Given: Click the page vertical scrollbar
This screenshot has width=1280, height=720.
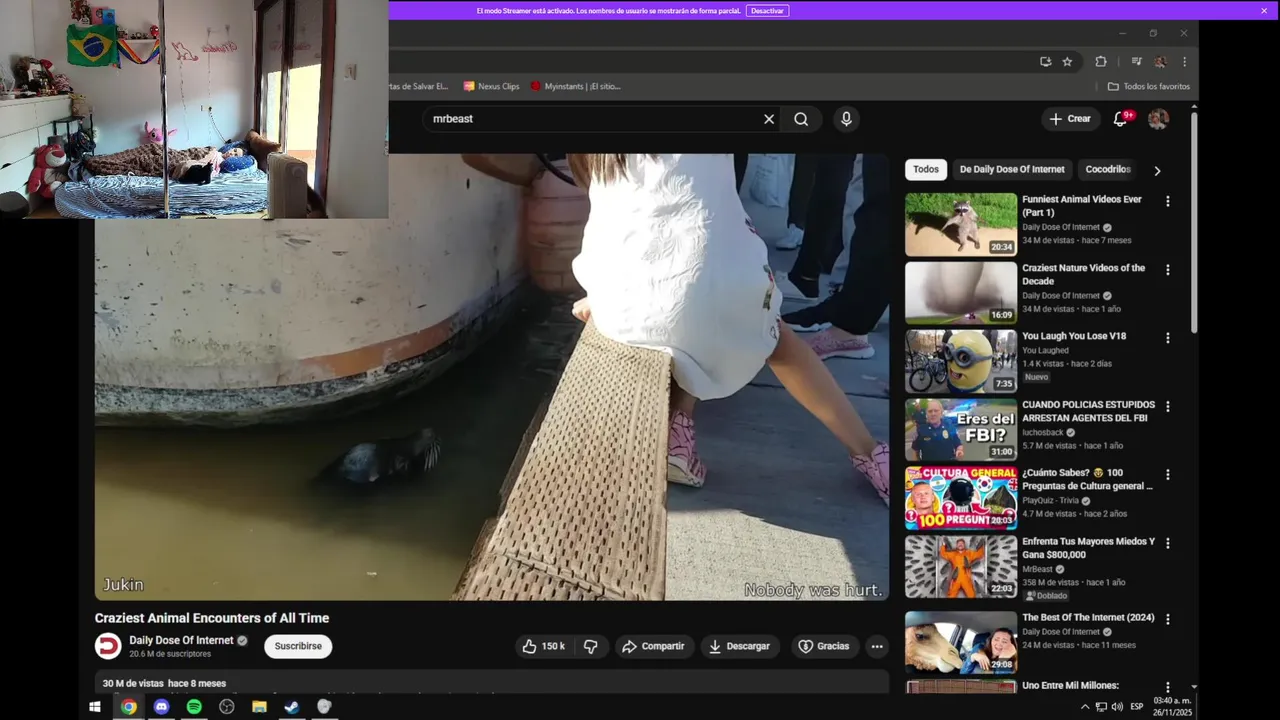Looking at the screenshot, I should [x=1194, y=220].
